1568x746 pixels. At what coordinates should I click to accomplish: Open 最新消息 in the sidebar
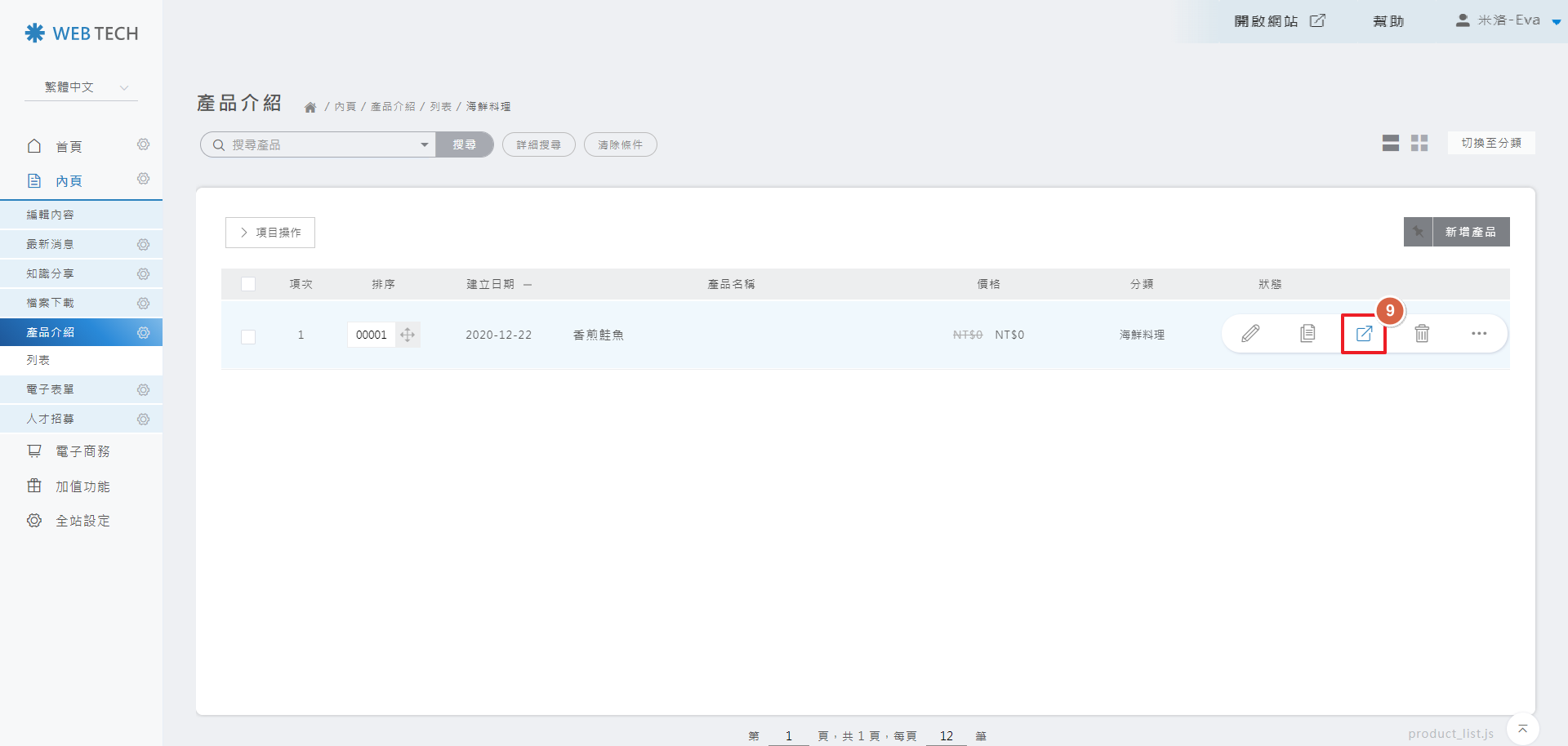pos(51,244)
